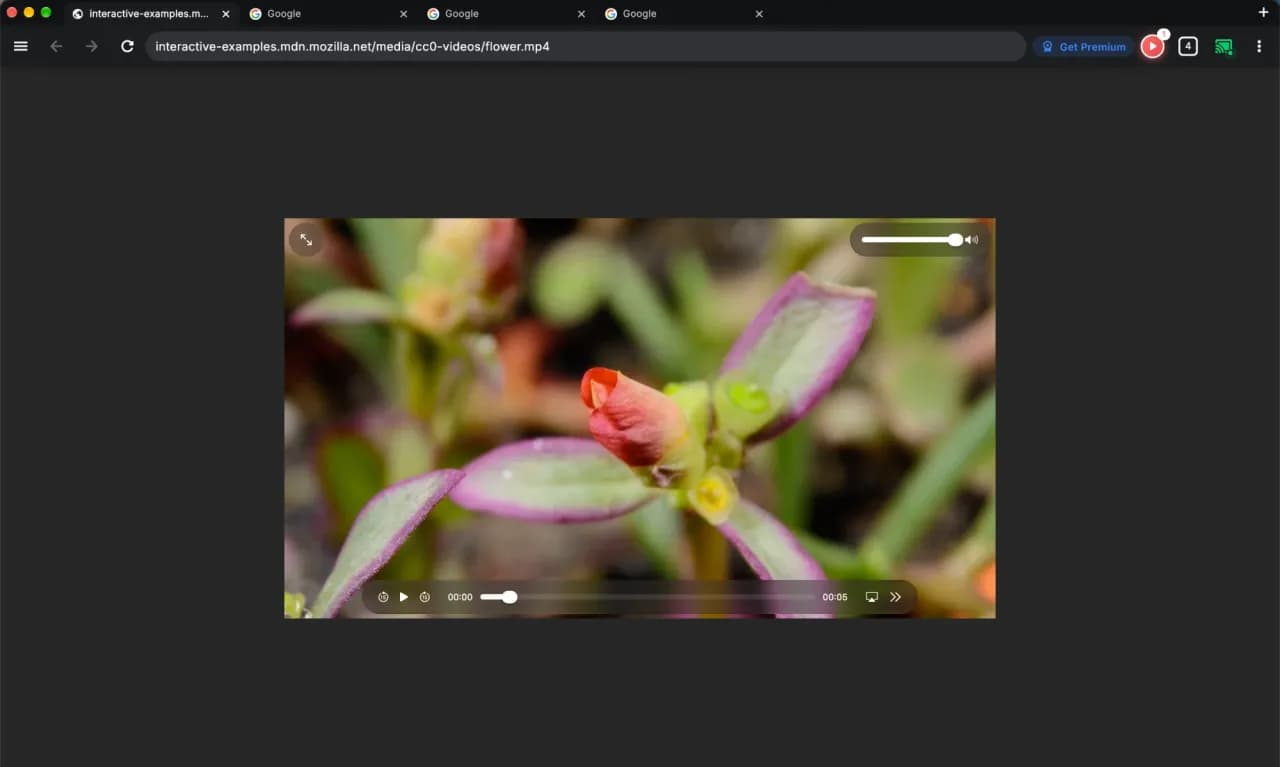Viewport: 1280px width, 767px height.
Task: Go forward to the next page
Action: (x=92, y=46)
